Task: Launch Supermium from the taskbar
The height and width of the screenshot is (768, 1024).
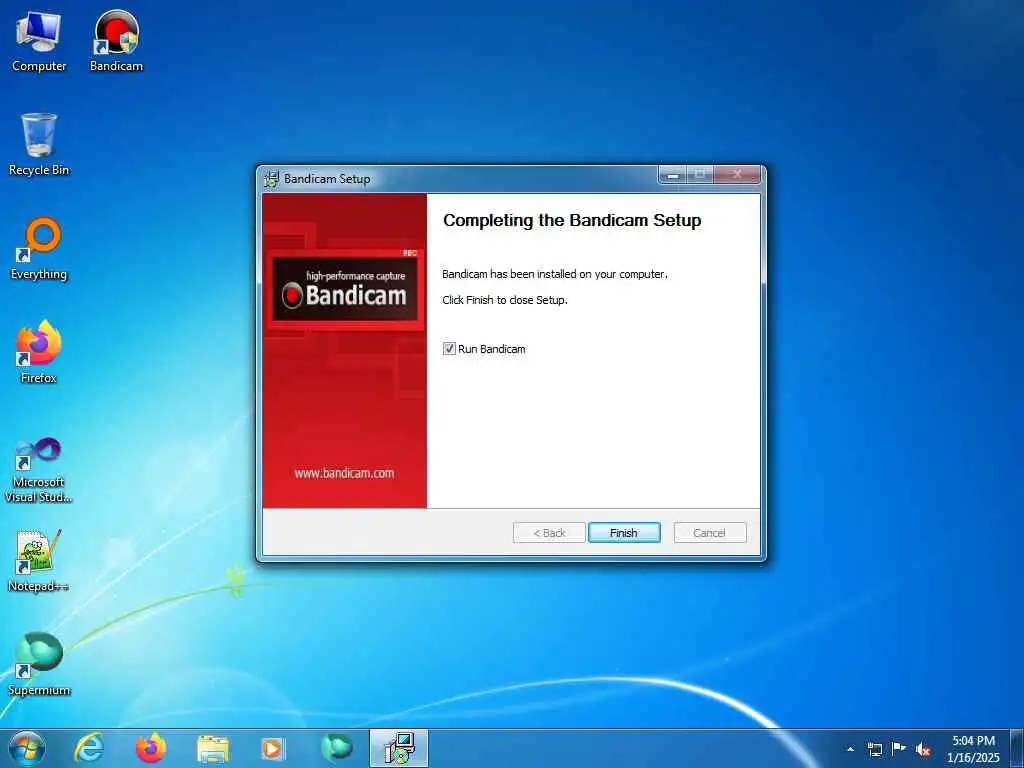Action: (337, 748)
